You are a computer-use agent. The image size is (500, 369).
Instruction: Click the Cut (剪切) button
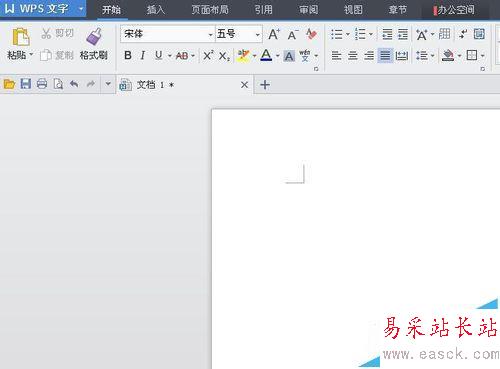(57, 33)
